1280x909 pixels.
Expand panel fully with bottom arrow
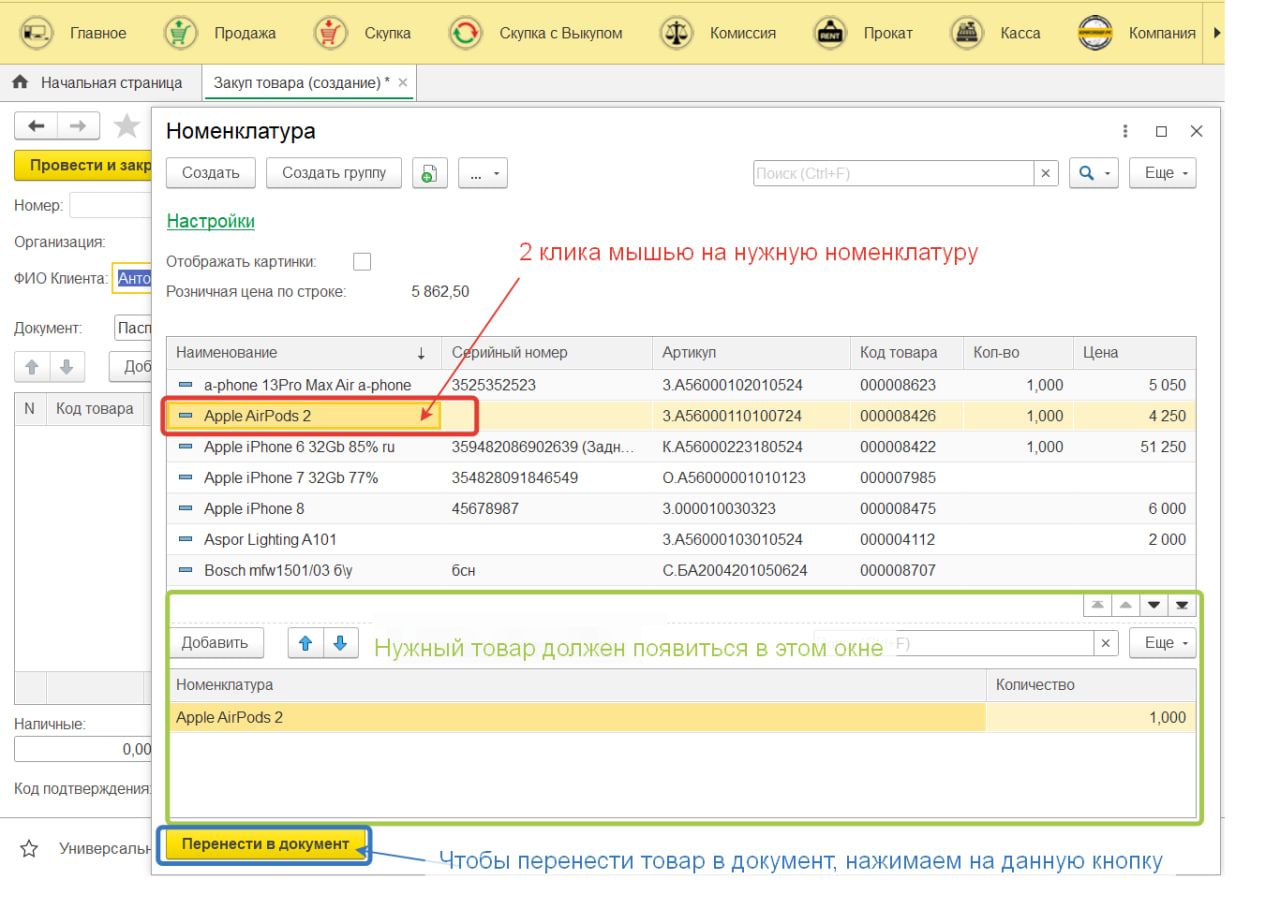1182,606
